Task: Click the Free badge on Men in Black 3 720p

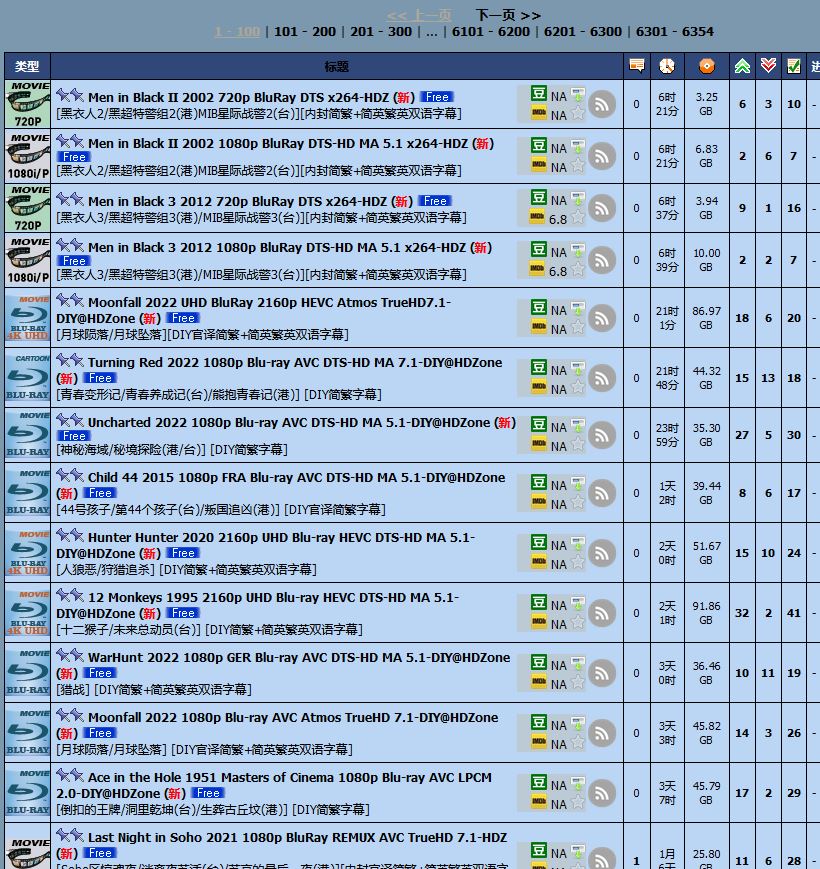Action: 435,201
